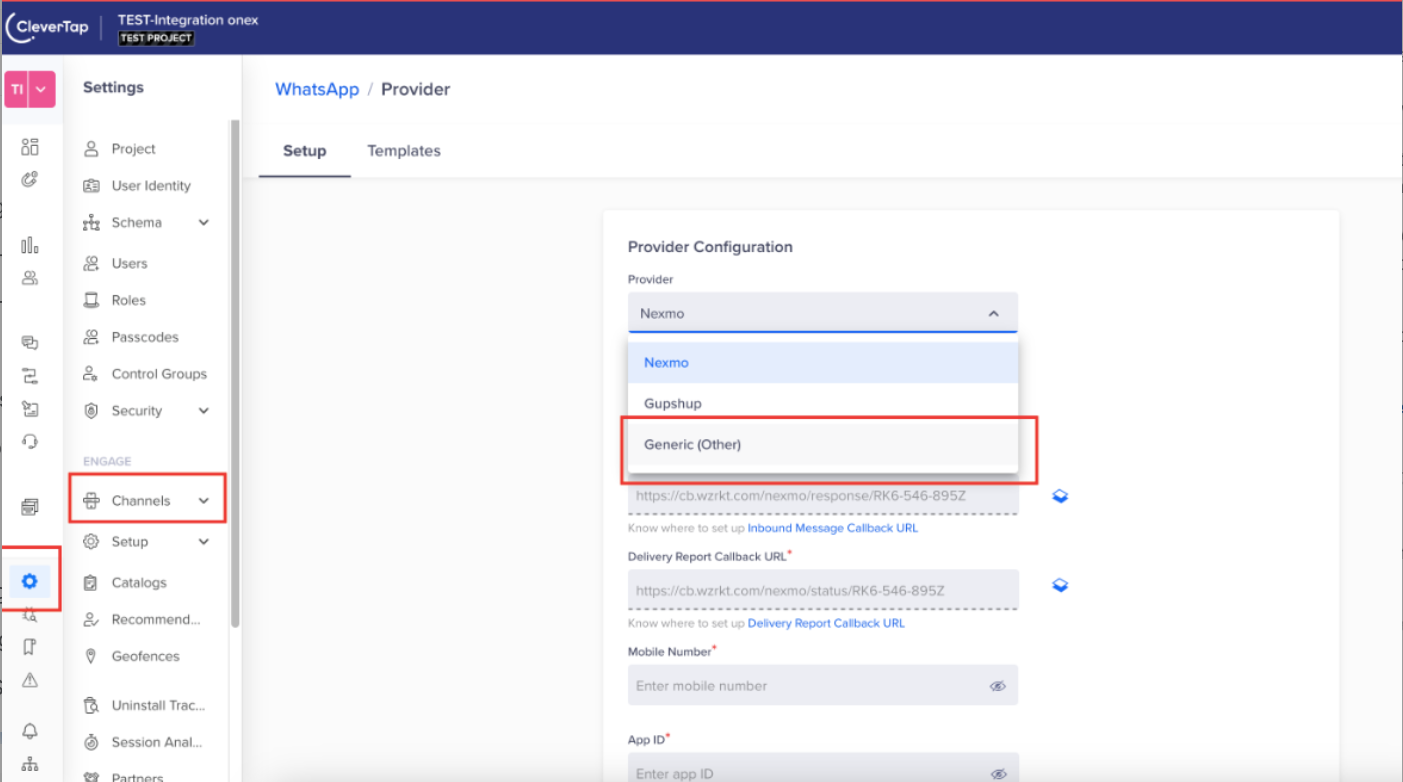Viewport: 1403px width, 782px height.
Task: Copy the Delivery Report Callback URL icon
Action: pos(1060,585)
